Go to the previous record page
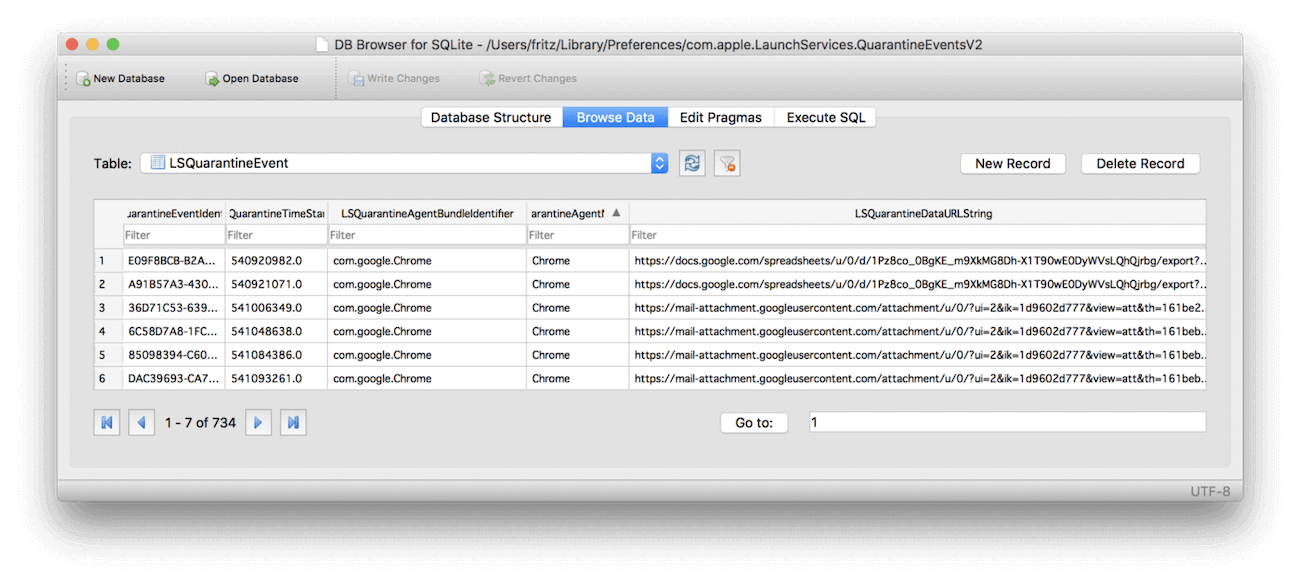 pos(141,422)
